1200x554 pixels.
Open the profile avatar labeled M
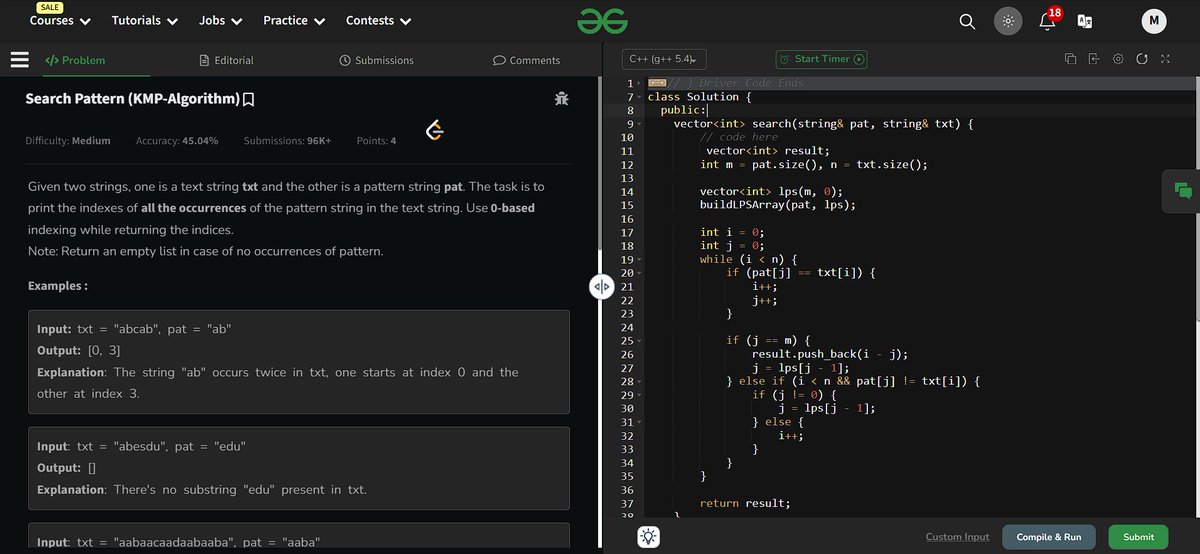[x=1155, y=21]
